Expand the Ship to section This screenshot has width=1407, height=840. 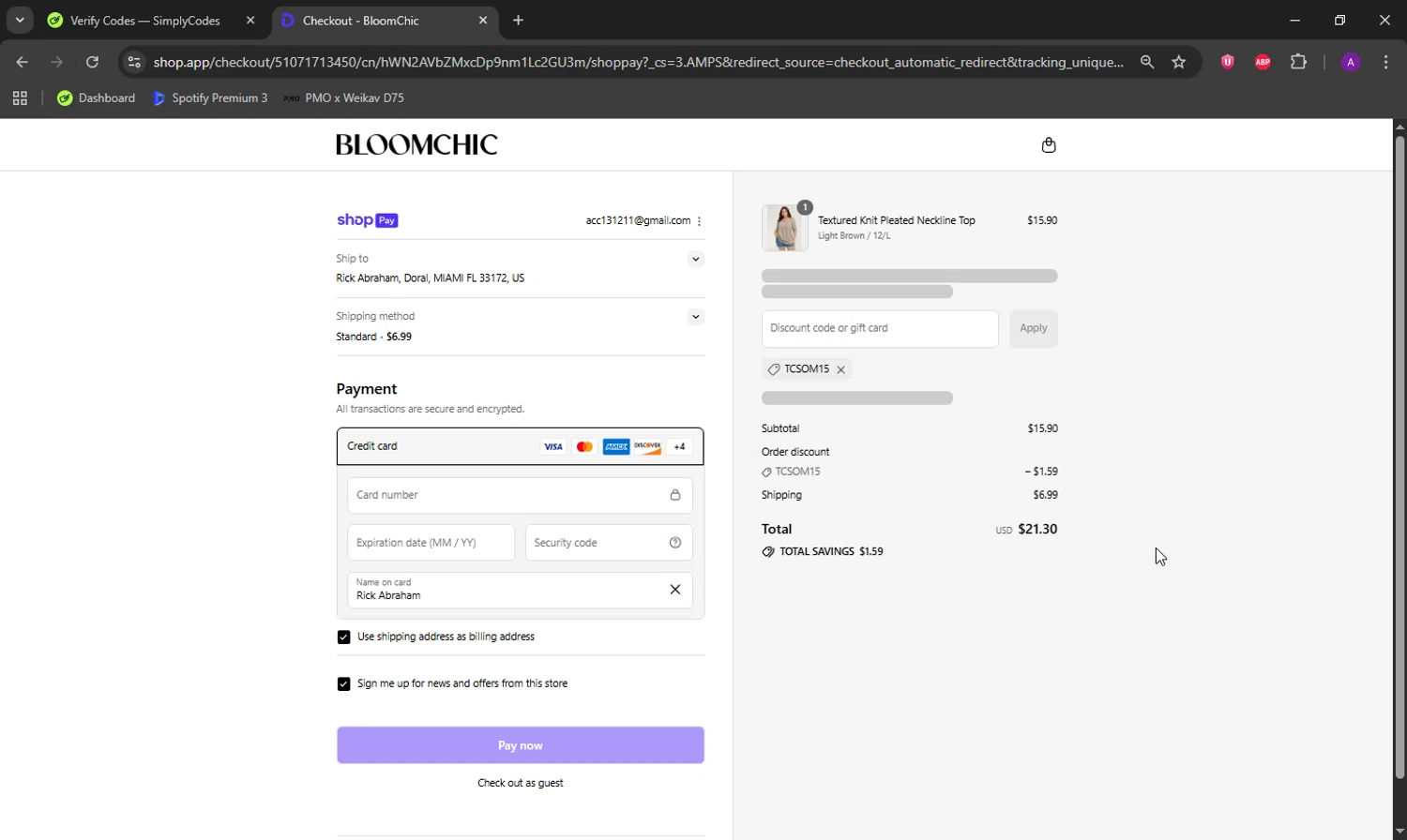pos(695,259)
